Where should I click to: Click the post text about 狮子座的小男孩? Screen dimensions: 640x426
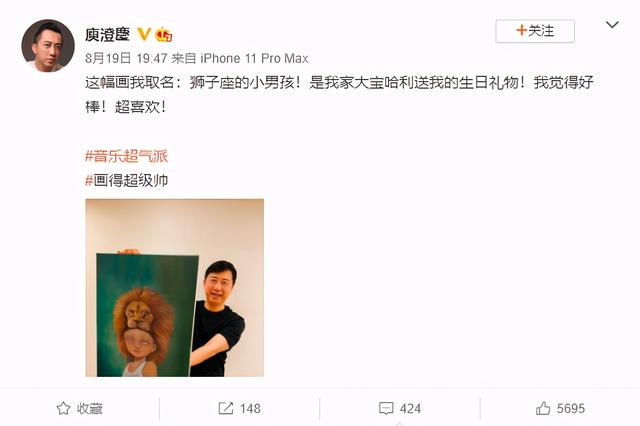pyautogui.click(x=339, y=95)
